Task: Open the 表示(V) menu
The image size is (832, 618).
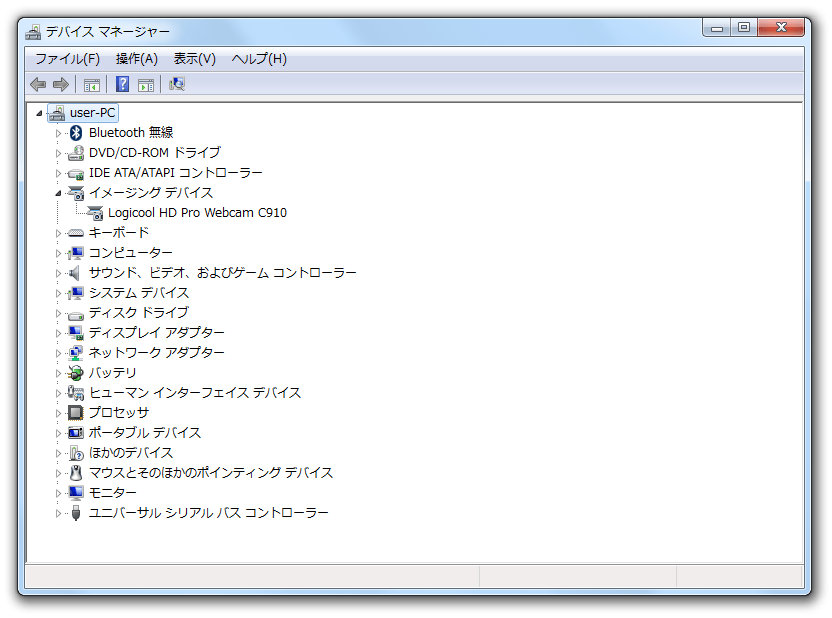Action: [x=195, y=59]
